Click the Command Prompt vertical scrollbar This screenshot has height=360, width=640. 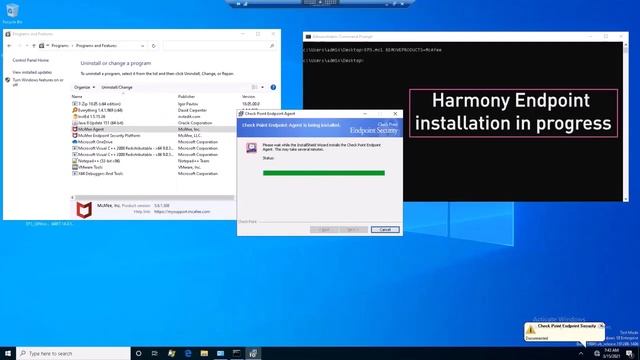tap(626, 122)
